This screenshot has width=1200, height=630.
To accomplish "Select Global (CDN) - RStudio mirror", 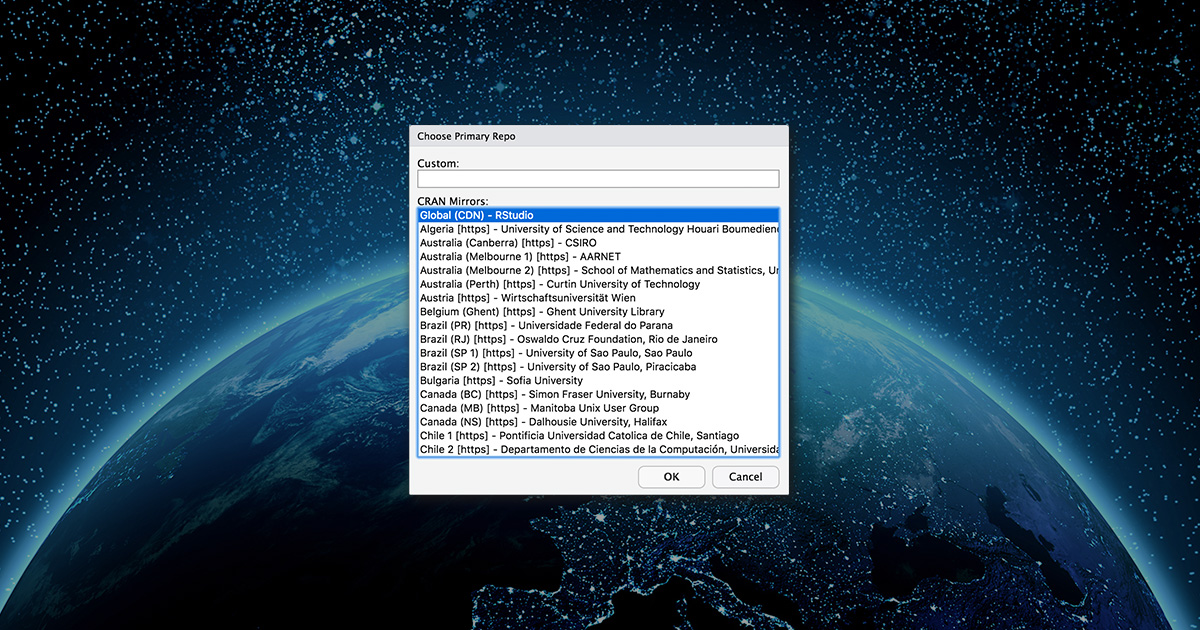I will (598, 215).
